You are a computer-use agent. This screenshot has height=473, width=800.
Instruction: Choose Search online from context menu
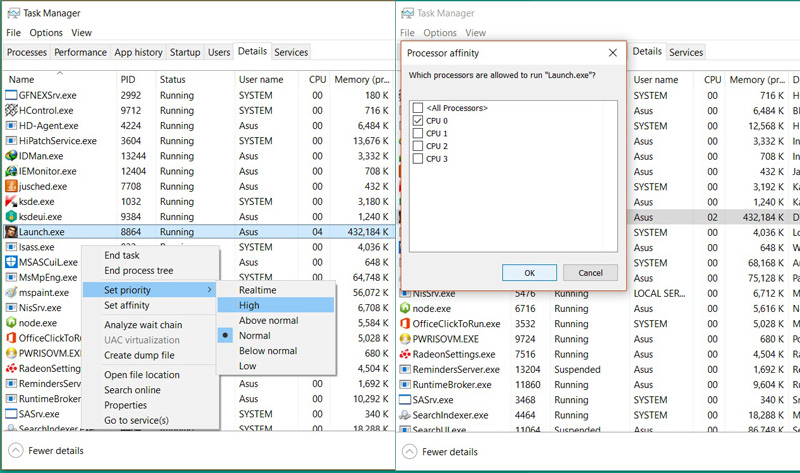[133, 390]
